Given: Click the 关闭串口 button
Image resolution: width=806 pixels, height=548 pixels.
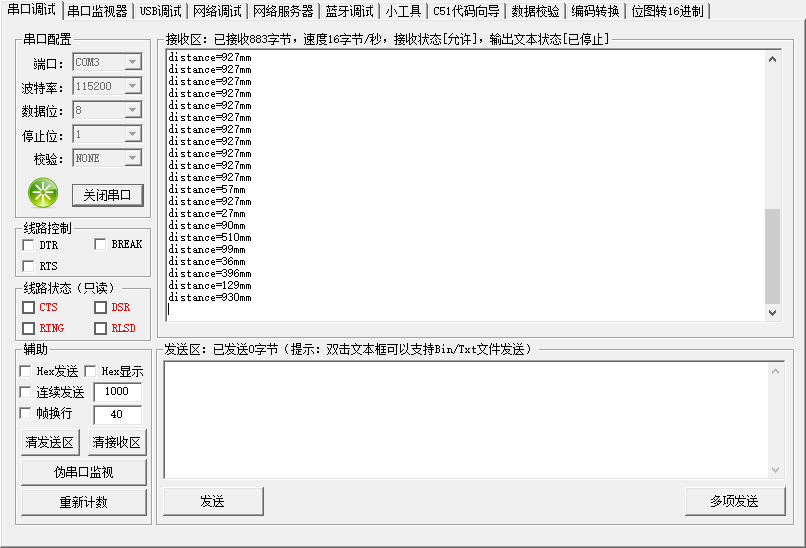Looking at the screenshot, I should 107,195.
